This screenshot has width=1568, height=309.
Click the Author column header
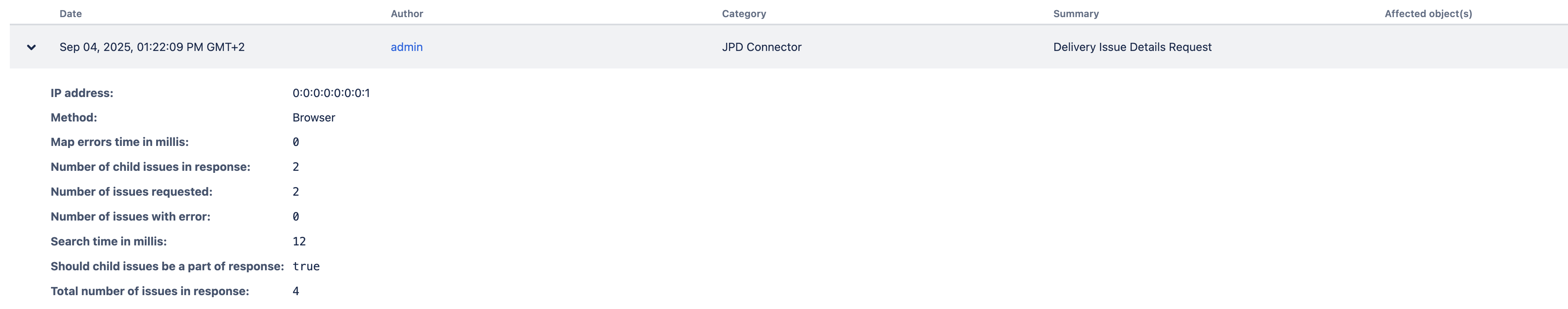406,13
